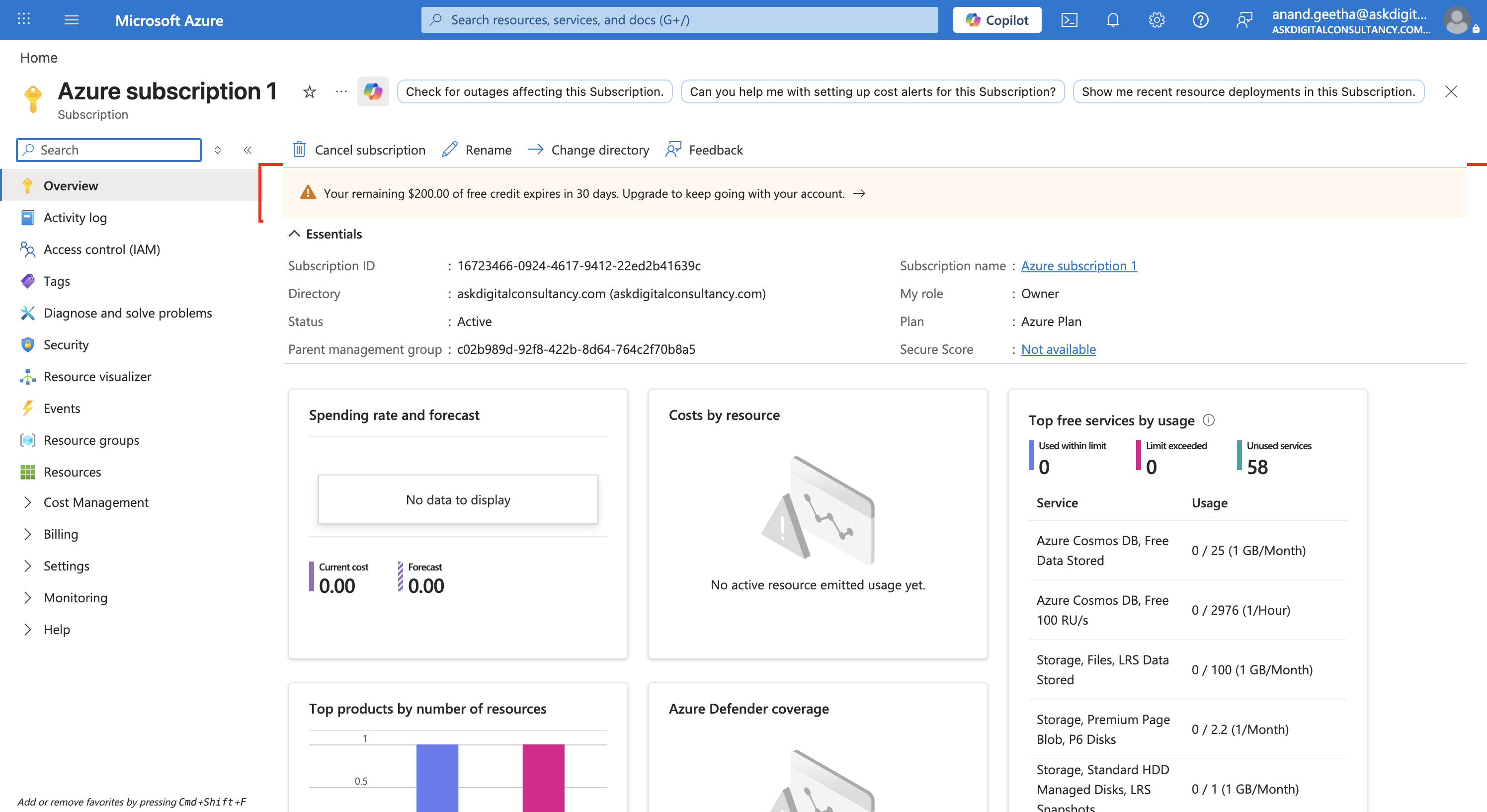The image size is (1487, 812).
Task: Click the Subscription ID value
Action: [x=579, y=265]
